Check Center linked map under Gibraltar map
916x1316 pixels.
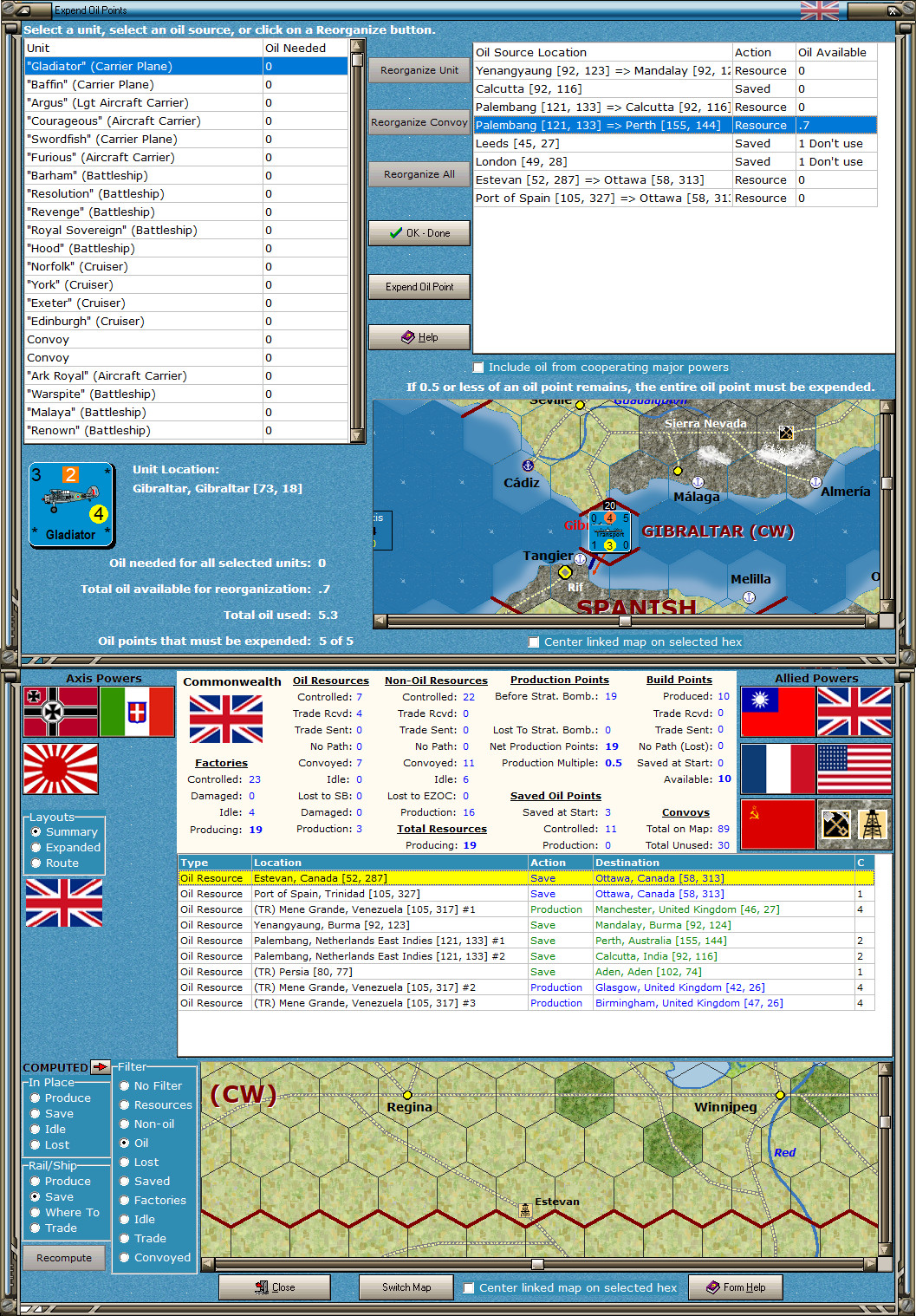(534, 642)
